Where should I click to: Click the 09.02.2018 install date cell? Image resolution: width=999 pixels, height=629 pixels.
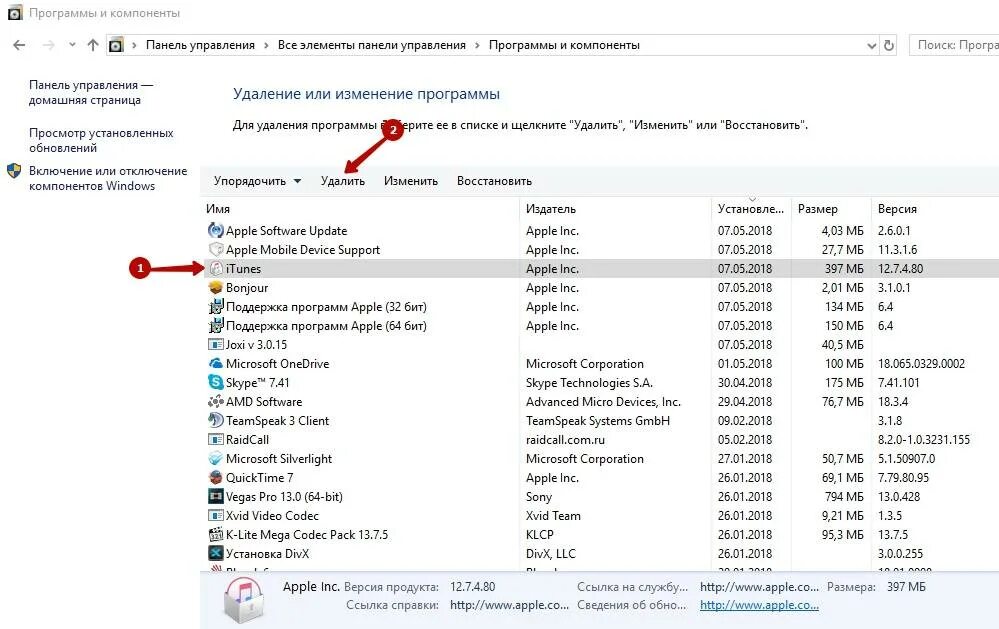click(x=745, y=421)
